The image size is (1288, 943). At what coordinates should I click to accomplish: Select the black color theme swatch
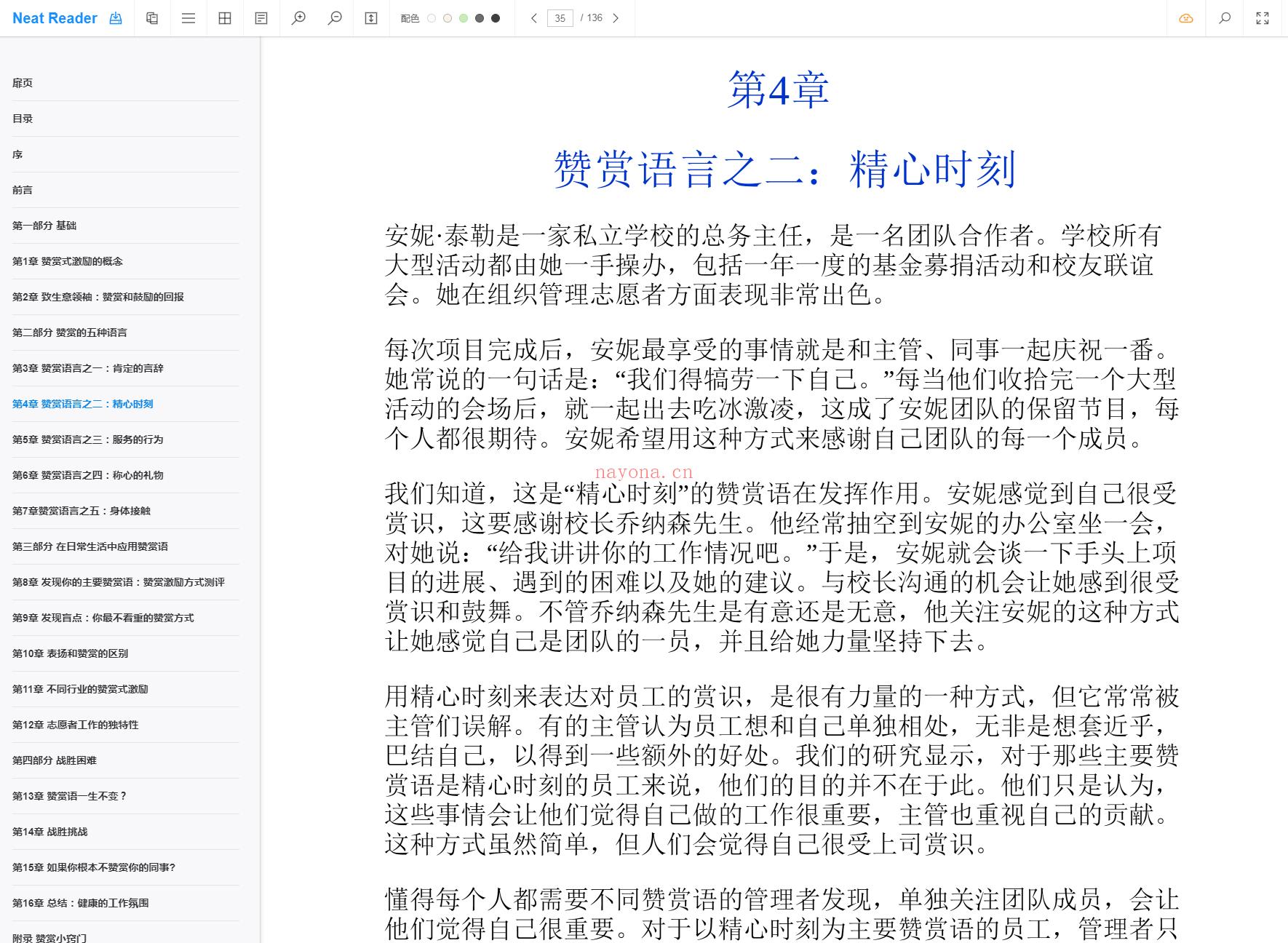pos(496,18)
